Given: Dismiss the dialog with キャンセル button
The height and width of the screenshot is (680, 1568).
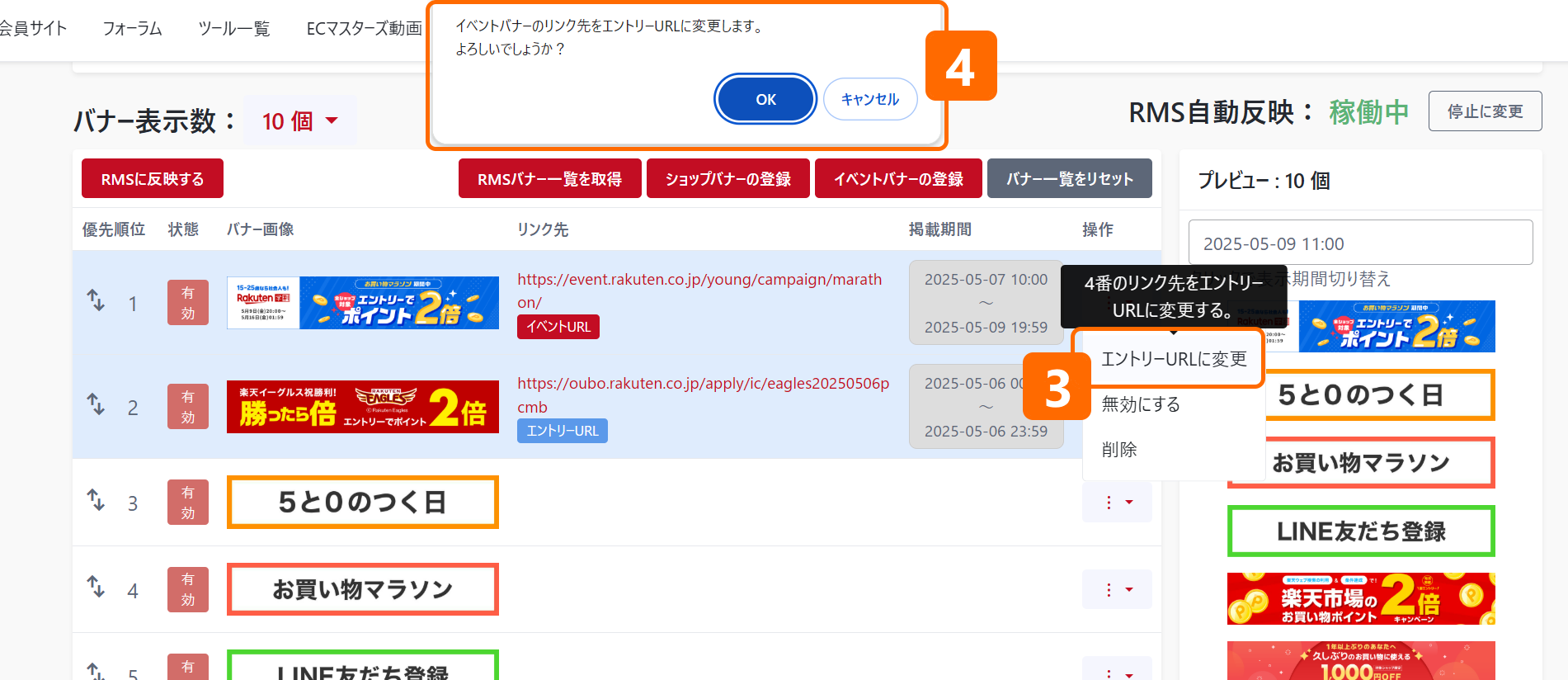Looking at the screenshot, I should point(870,99).
